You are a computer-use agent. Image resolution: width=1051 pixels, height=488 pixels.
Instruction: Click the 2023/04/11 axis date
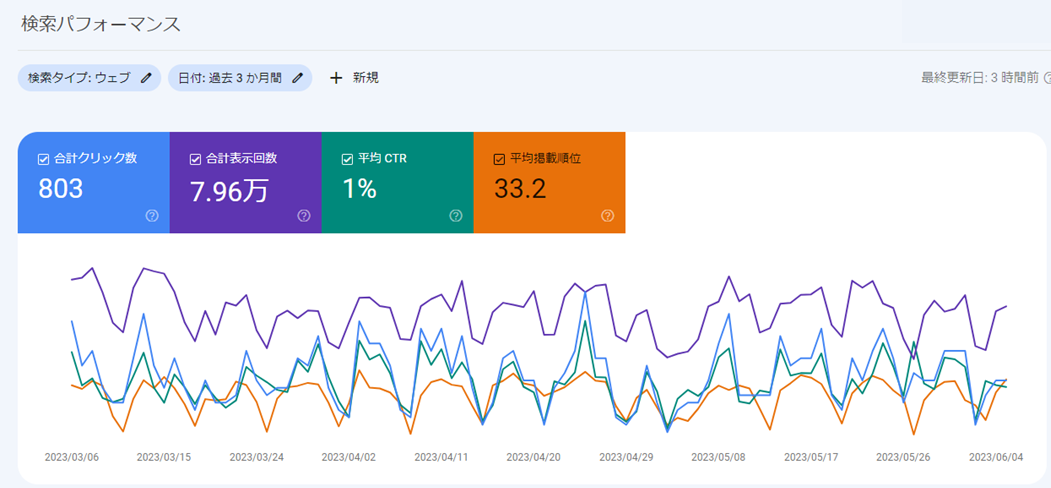tap(441, 457)
